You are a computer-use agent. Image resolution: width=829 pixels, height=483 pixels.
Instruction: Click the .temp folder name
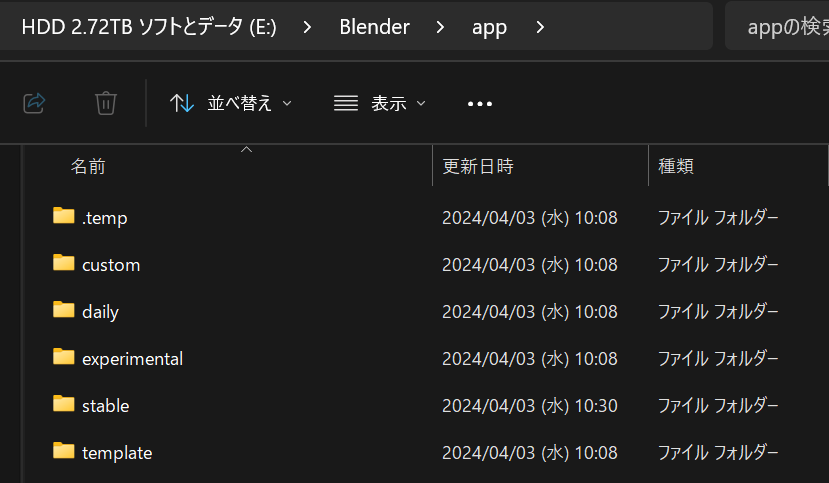(x=105, y=218)
